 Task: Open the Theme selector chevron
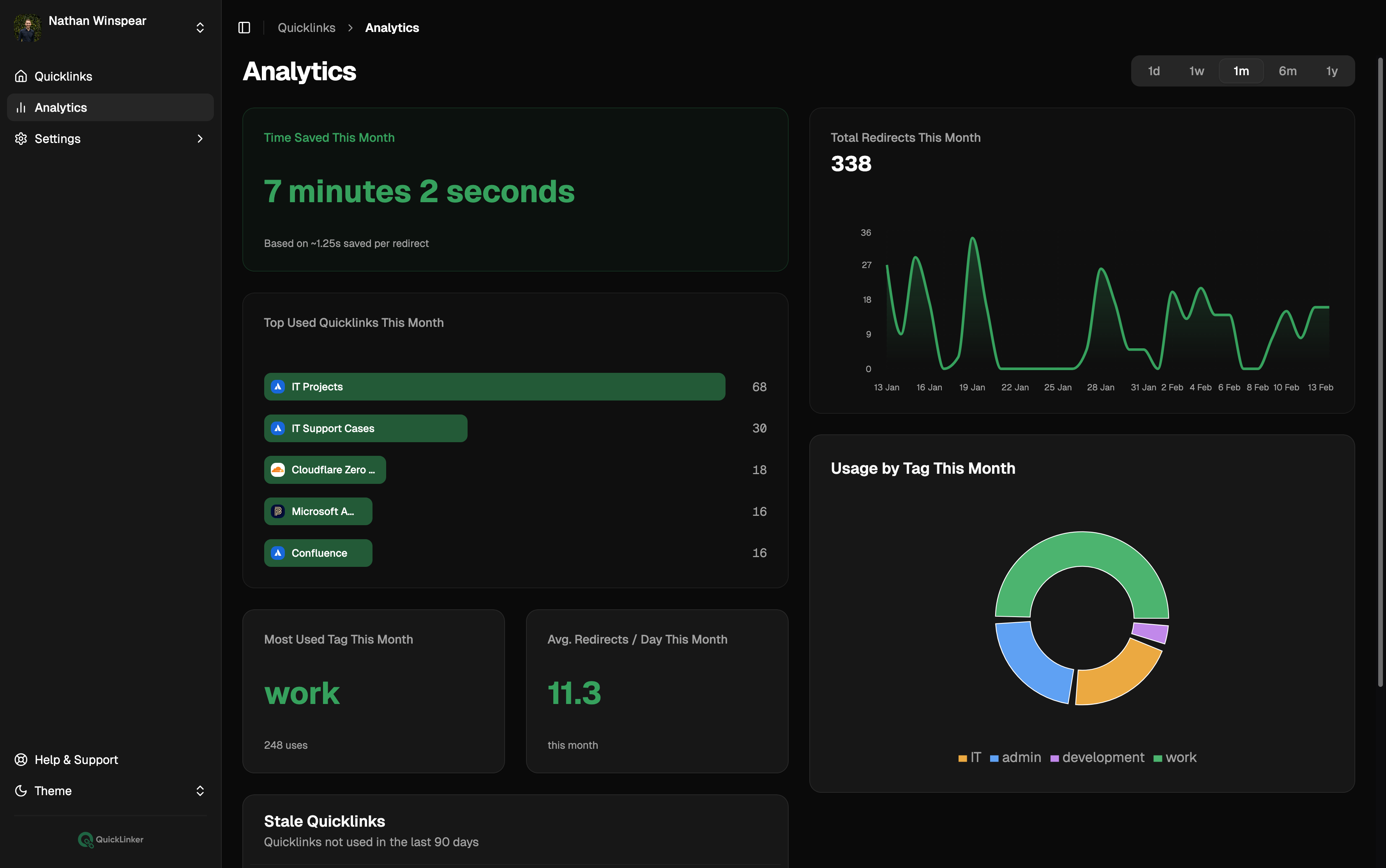200,790
